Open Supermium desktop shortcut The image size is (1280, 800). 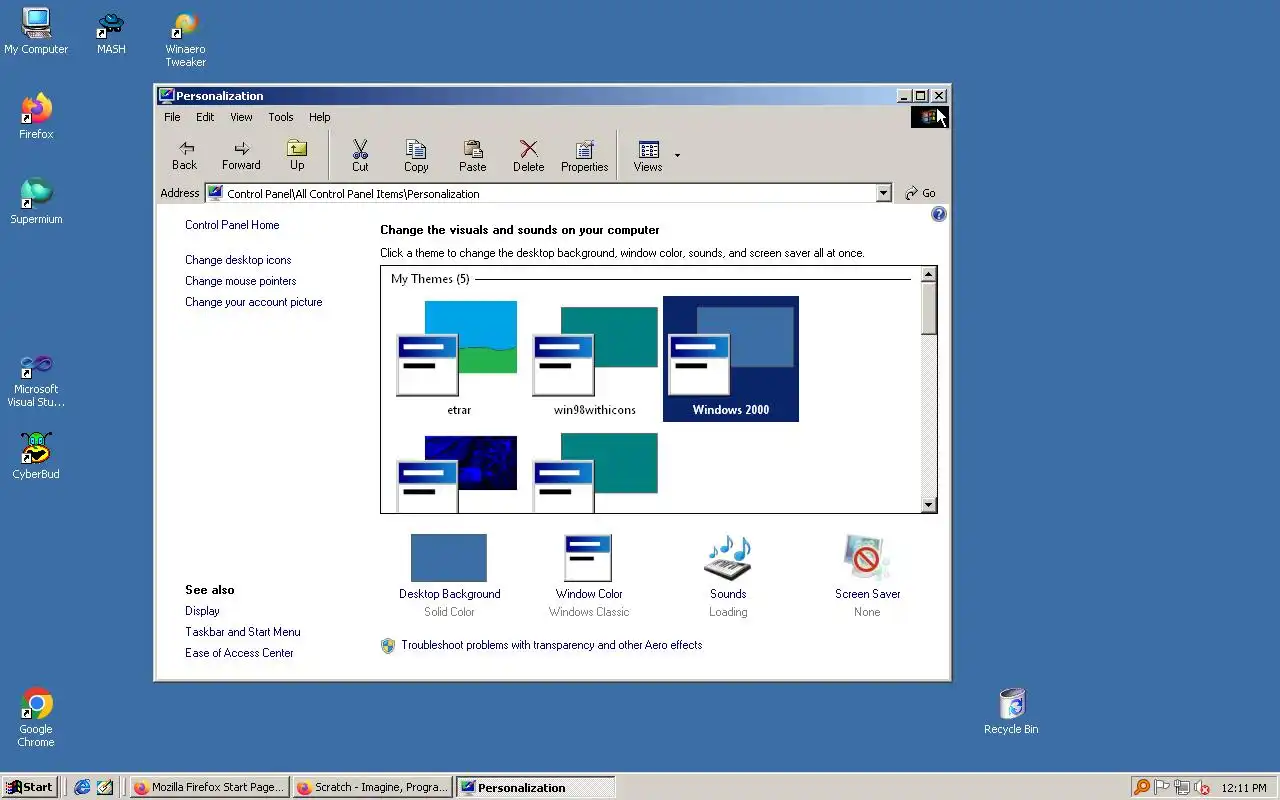click(36, 201)
